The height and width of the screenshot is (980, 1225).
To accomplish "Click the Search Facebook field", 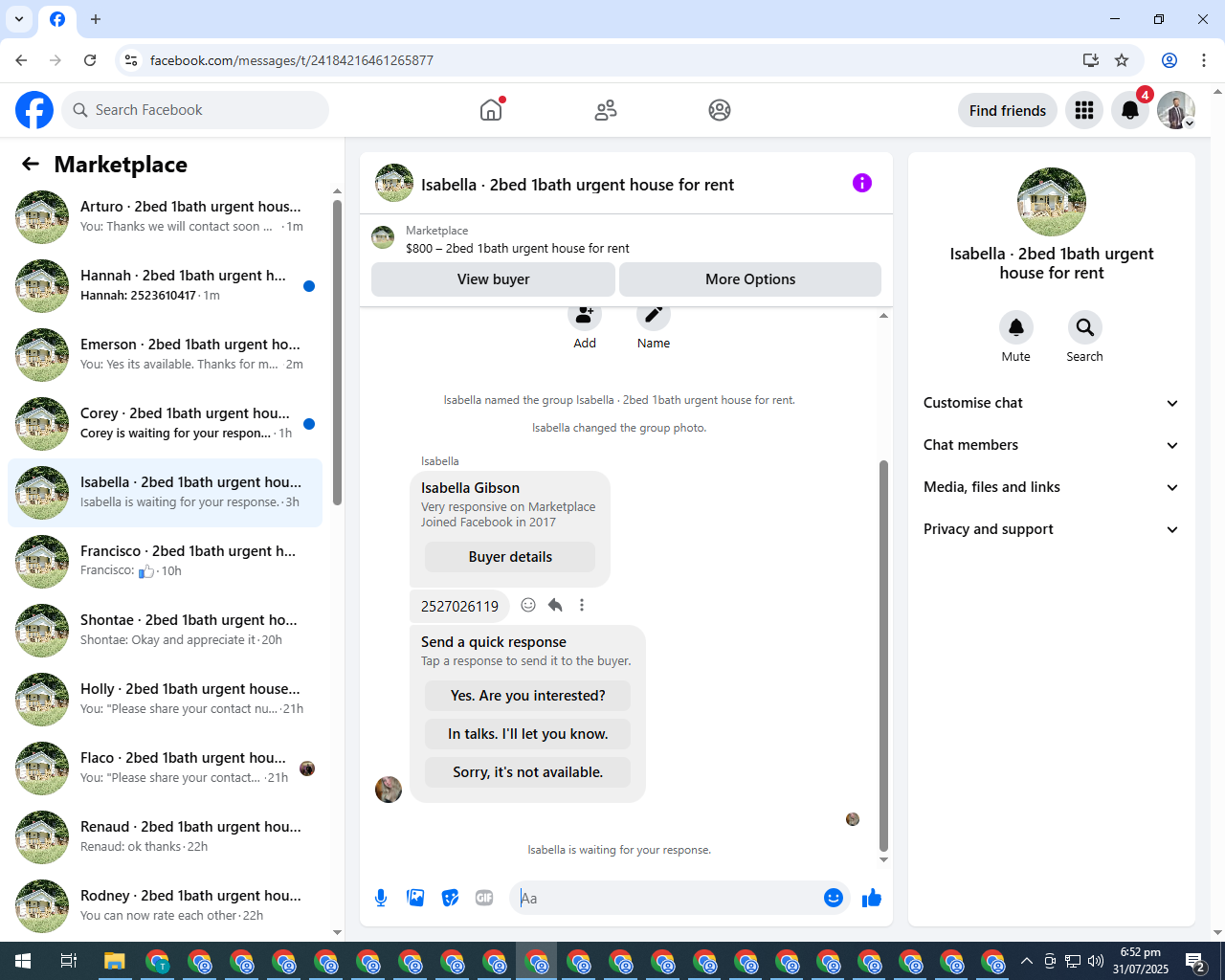I will [x=195, y=110].
